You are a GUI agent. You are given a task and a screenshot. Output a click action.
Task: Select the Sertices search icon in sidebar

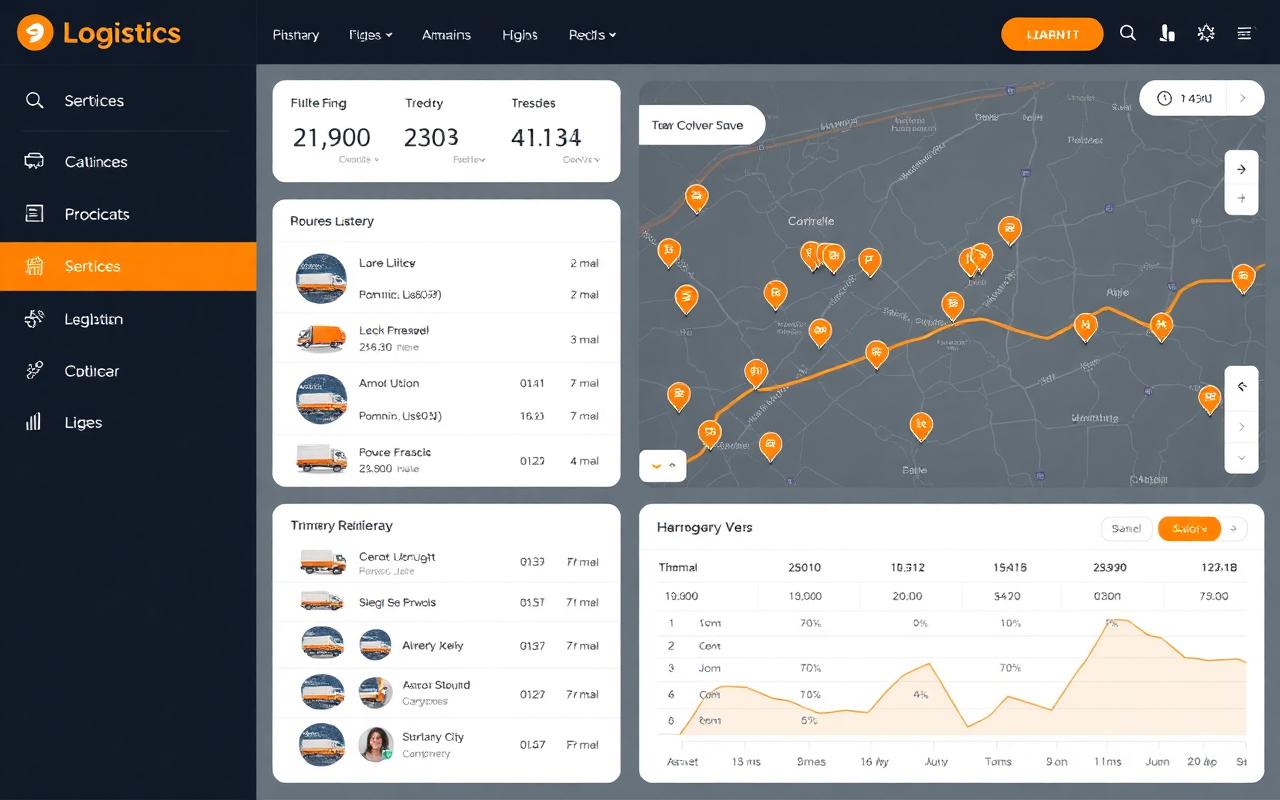tap(35, 101)
